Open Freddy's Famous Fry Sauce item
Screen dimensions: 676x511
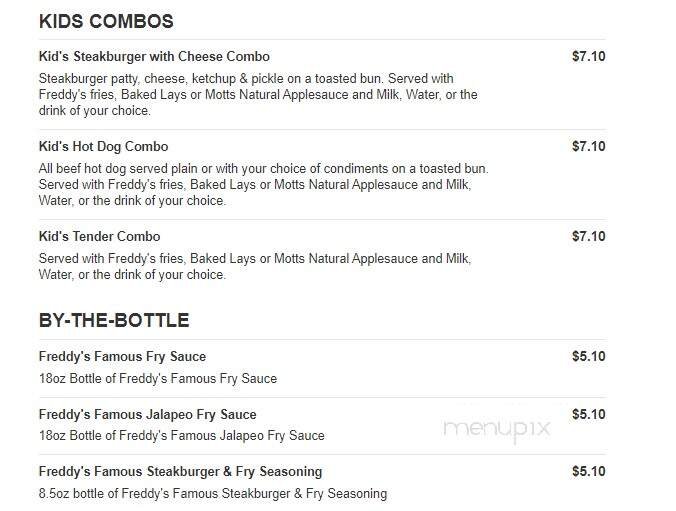(122, 357)
